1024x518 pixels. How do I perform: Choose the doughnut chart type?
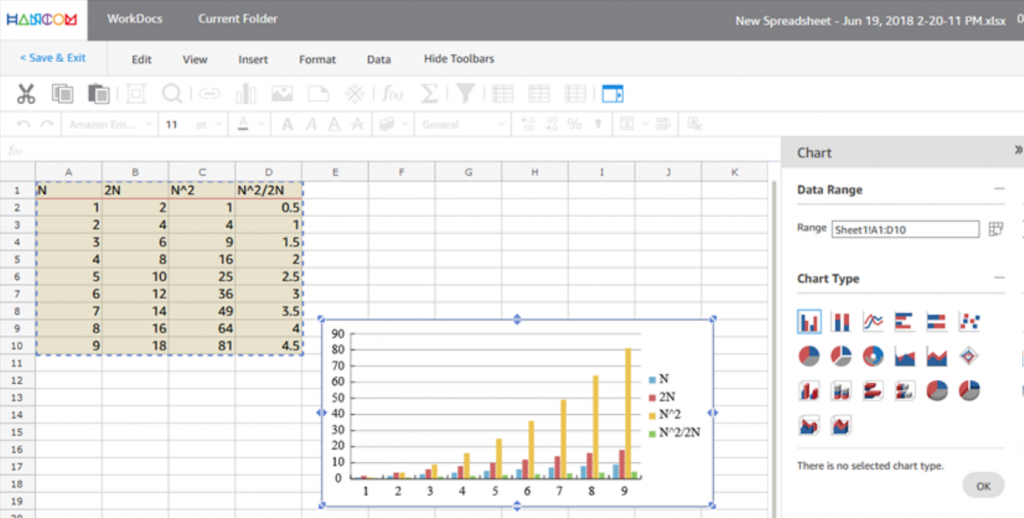tap(872, 356)
